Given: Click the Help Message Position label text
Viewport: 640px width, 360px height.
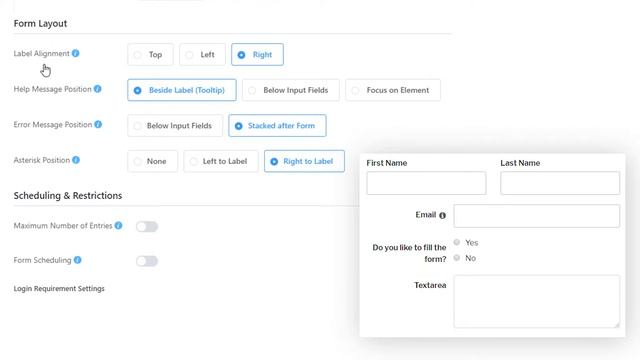Looking at the screenshot, I should [52, 89].
